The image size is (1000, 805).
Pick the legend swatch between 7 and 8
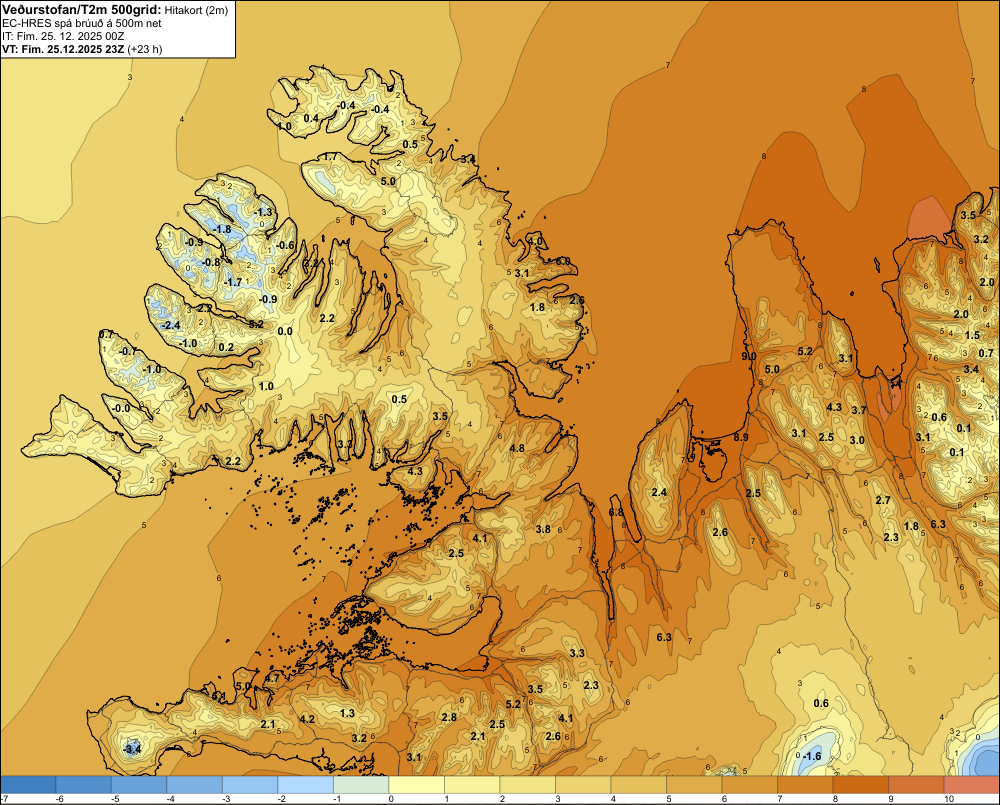coord(805,784)
